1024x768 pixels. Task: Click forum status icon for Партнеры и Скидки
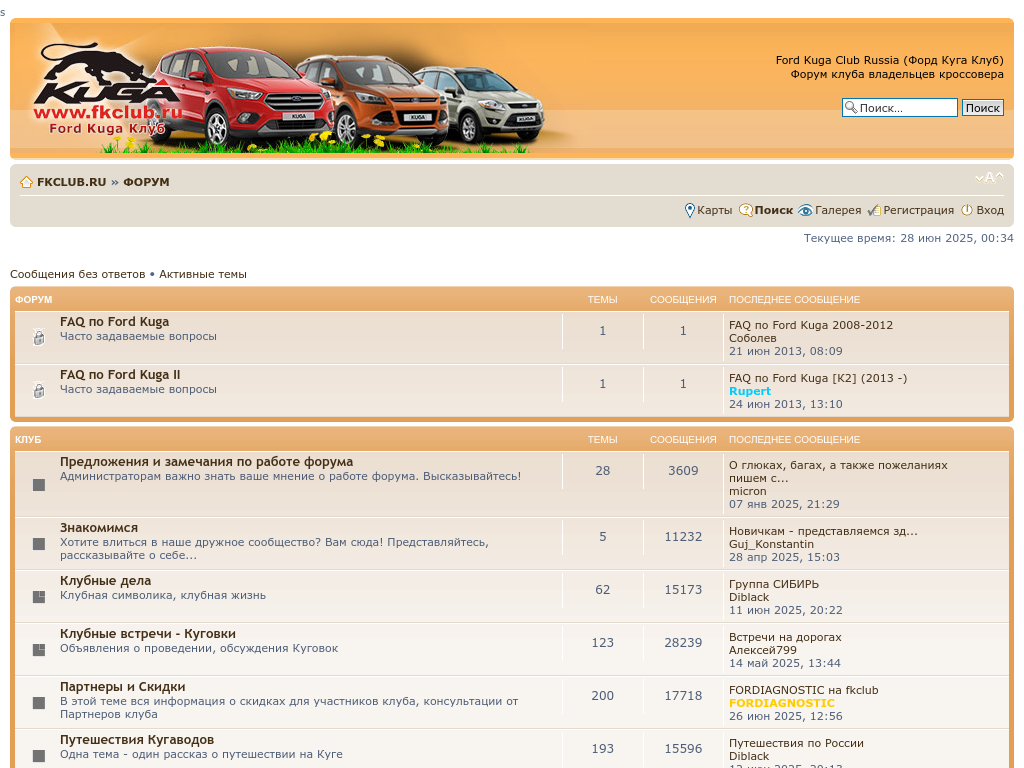click(39, 703)
